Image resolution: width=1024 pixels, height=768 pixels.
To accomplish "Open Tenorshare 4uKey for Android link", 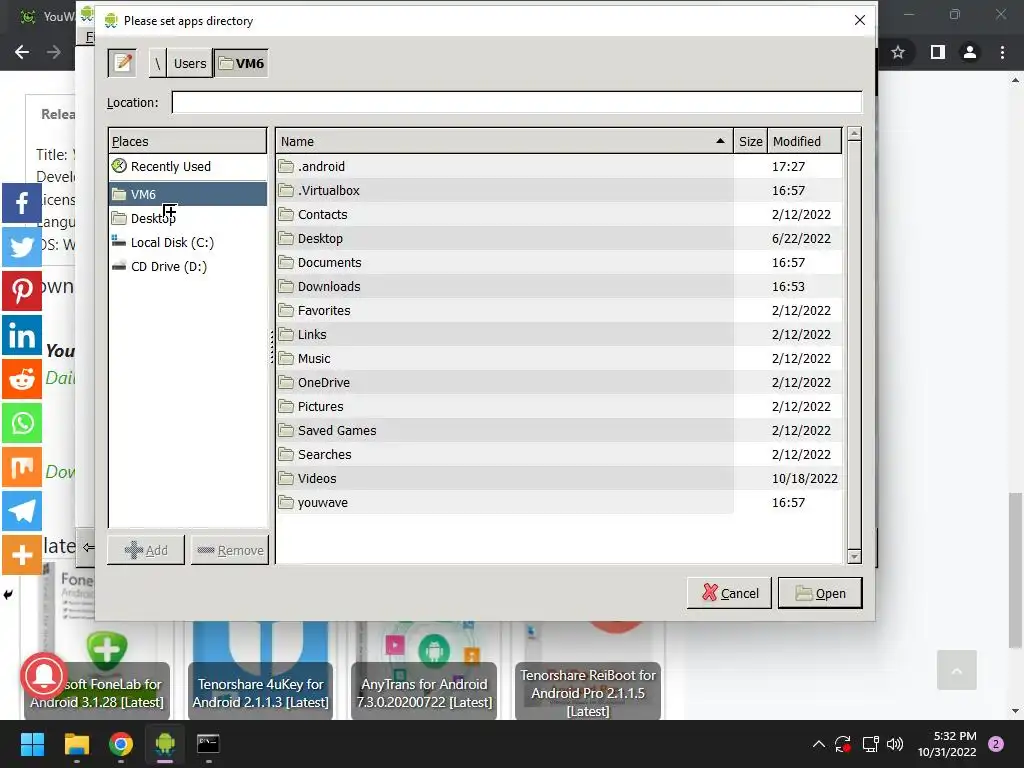I will click(x=261, y=693).
